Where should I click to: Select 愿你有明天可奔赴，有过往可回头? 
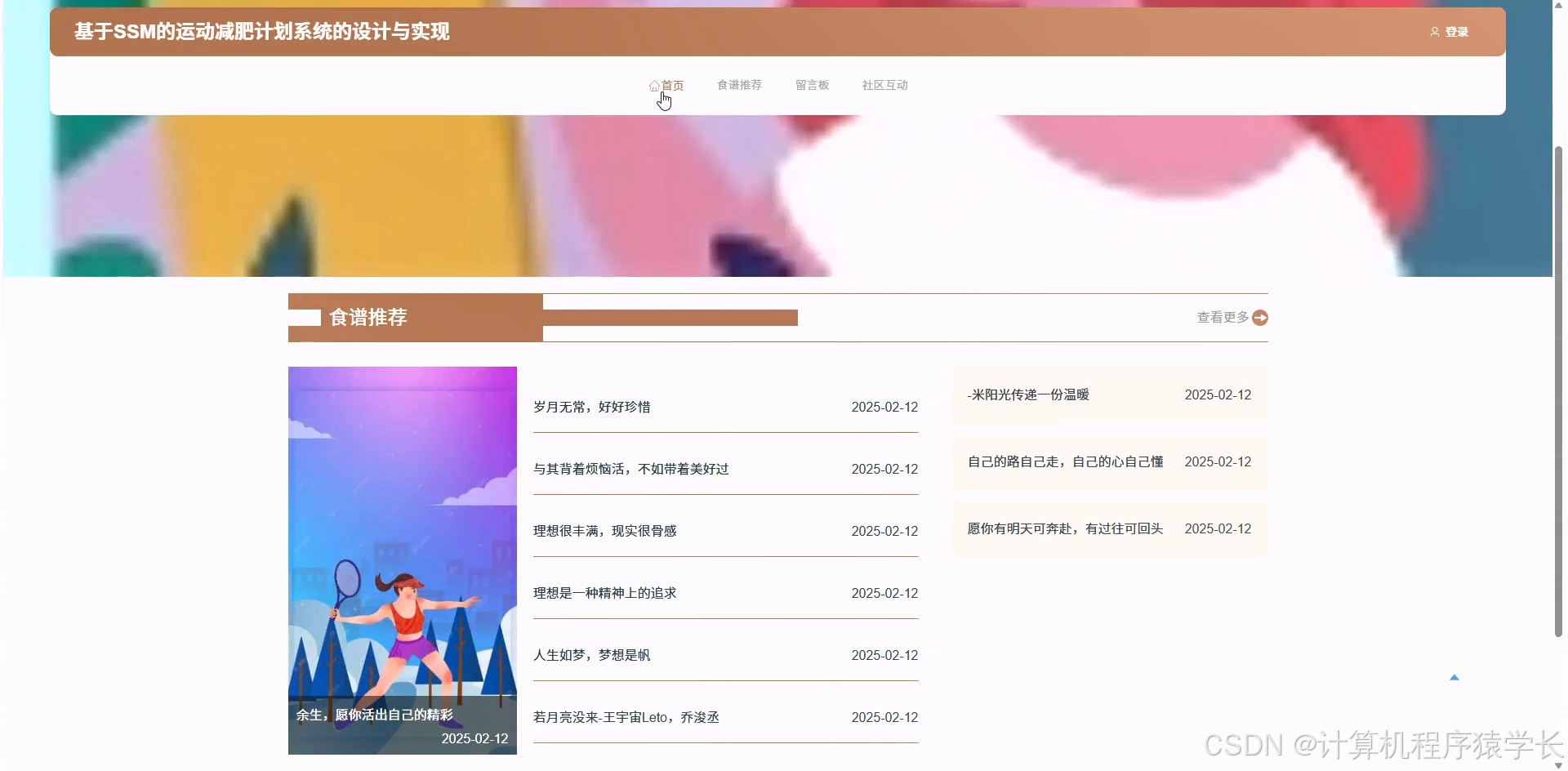tap(1066, 528)
